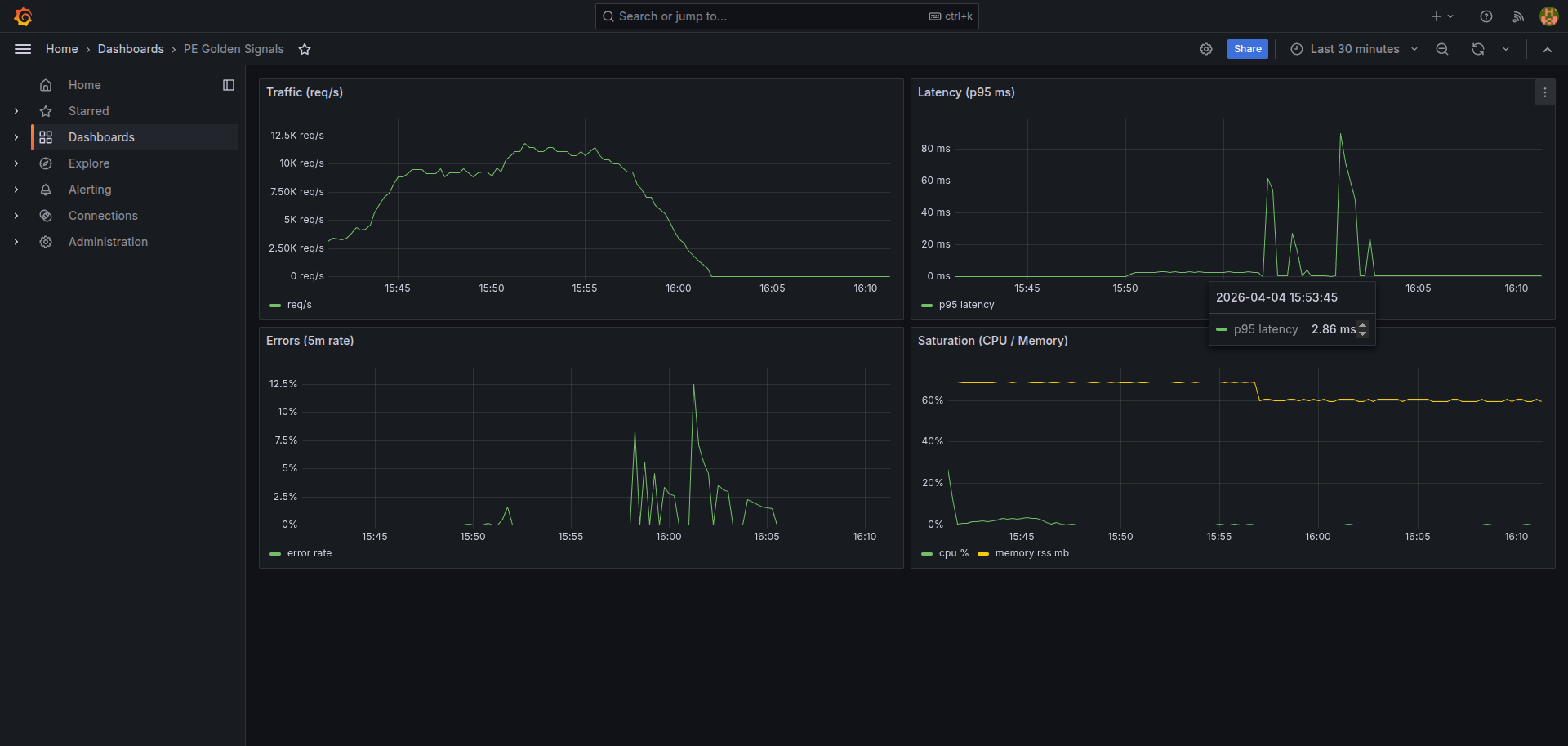Click the zoom out time range icon

click(1442, 49)
